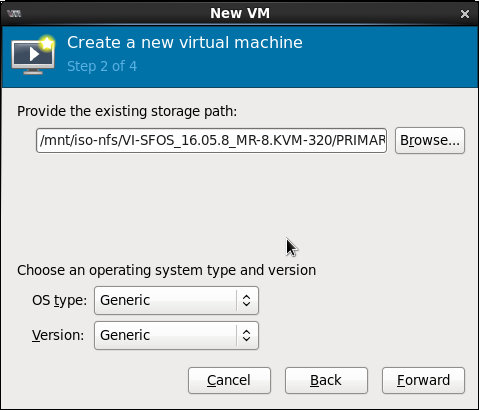Click 'Provide the existing storage path:' label
Image resolution: width=479 pixels, height=410 pixels.
click(x=127, y=111)
